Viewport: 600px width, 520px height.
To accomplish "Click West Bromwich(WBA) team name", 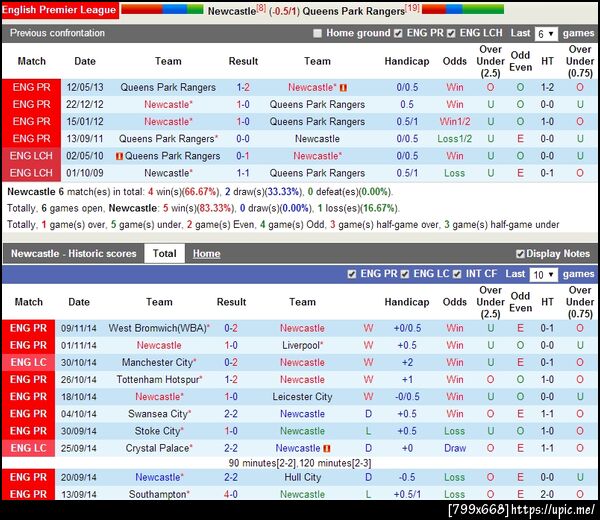I will tap(159, 328).
